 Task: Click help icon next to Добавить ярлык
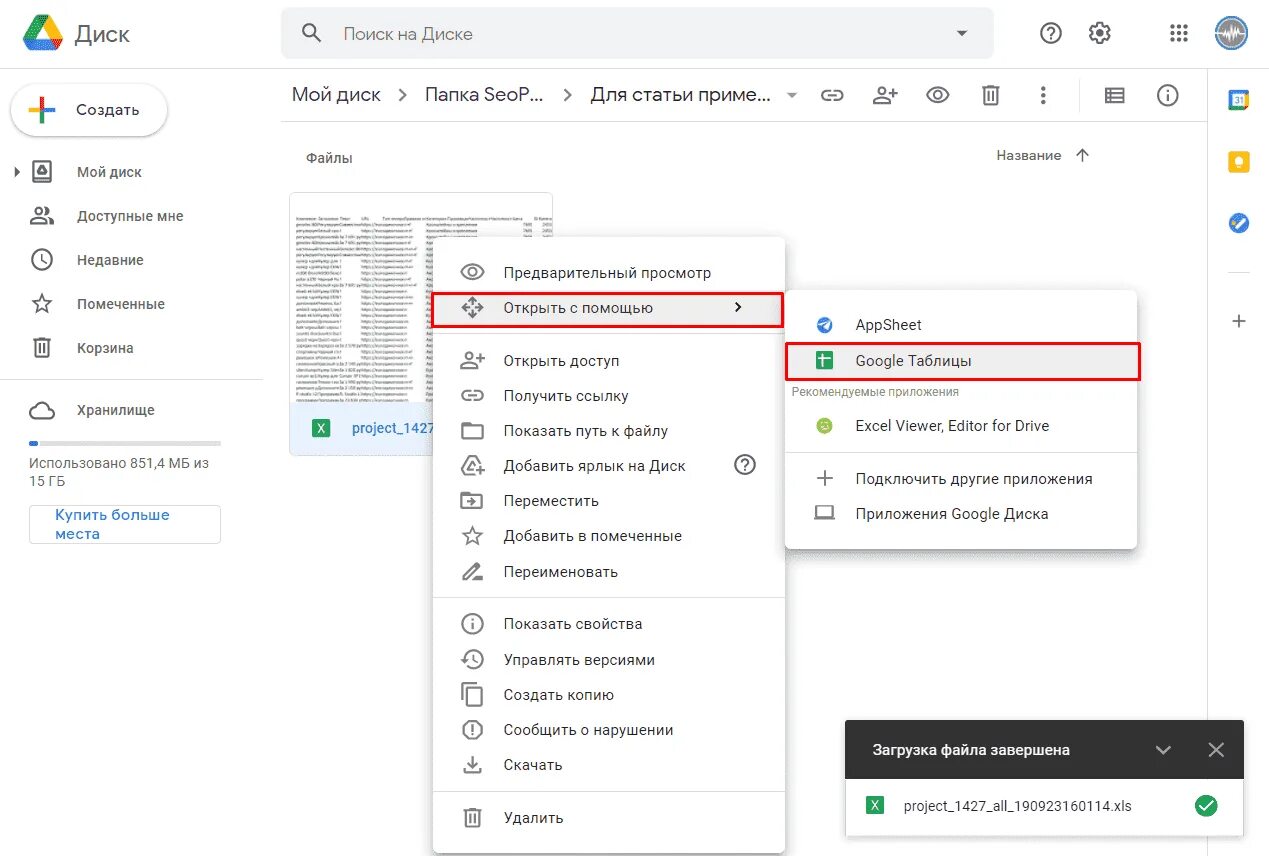point(745,465)
